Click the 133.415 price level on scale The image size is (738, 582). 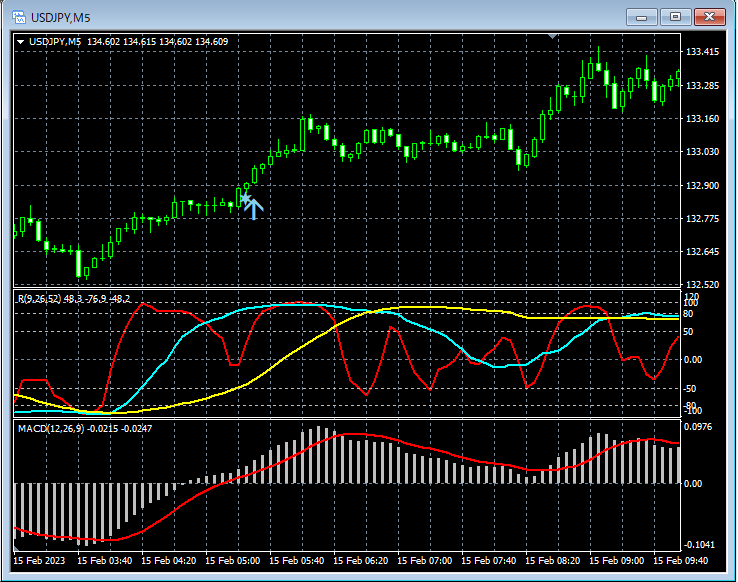[x=702, y=52]
